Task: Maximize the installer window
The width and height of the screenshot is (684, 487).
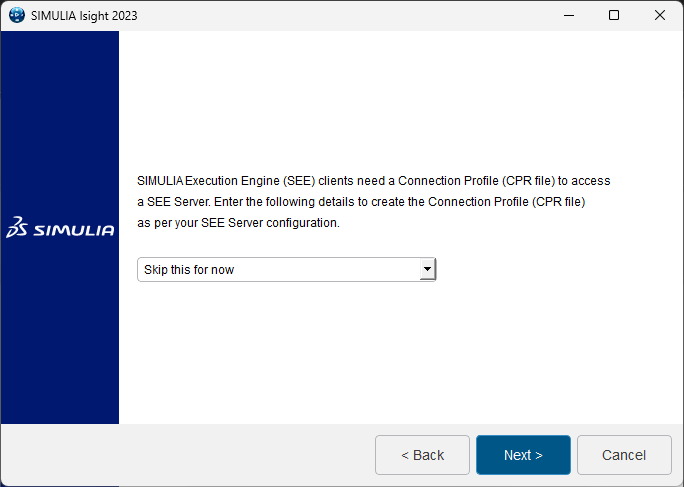Action: [x=614, y=15]
